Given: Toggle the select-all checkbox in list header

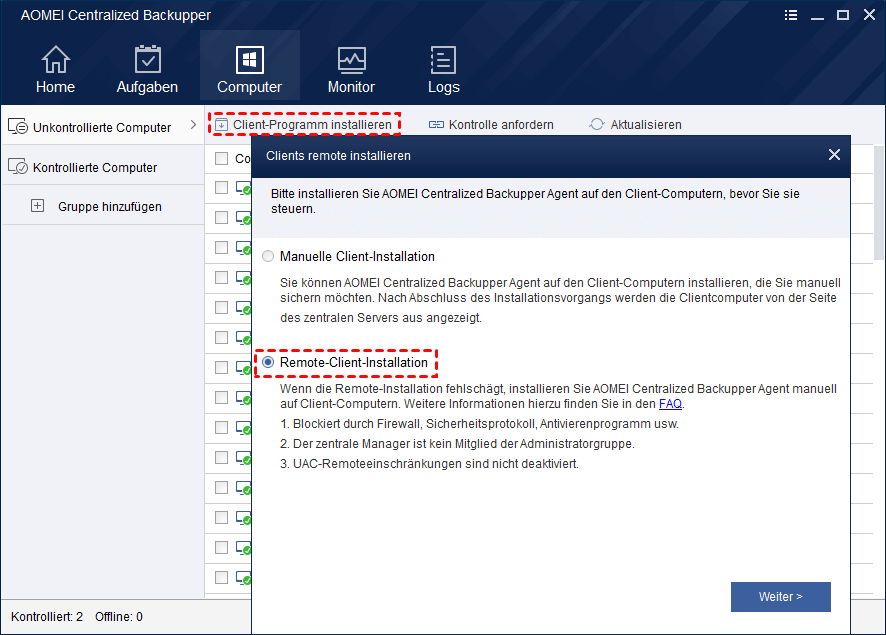Looking at the screenshot, I should [x=222, y=159].
